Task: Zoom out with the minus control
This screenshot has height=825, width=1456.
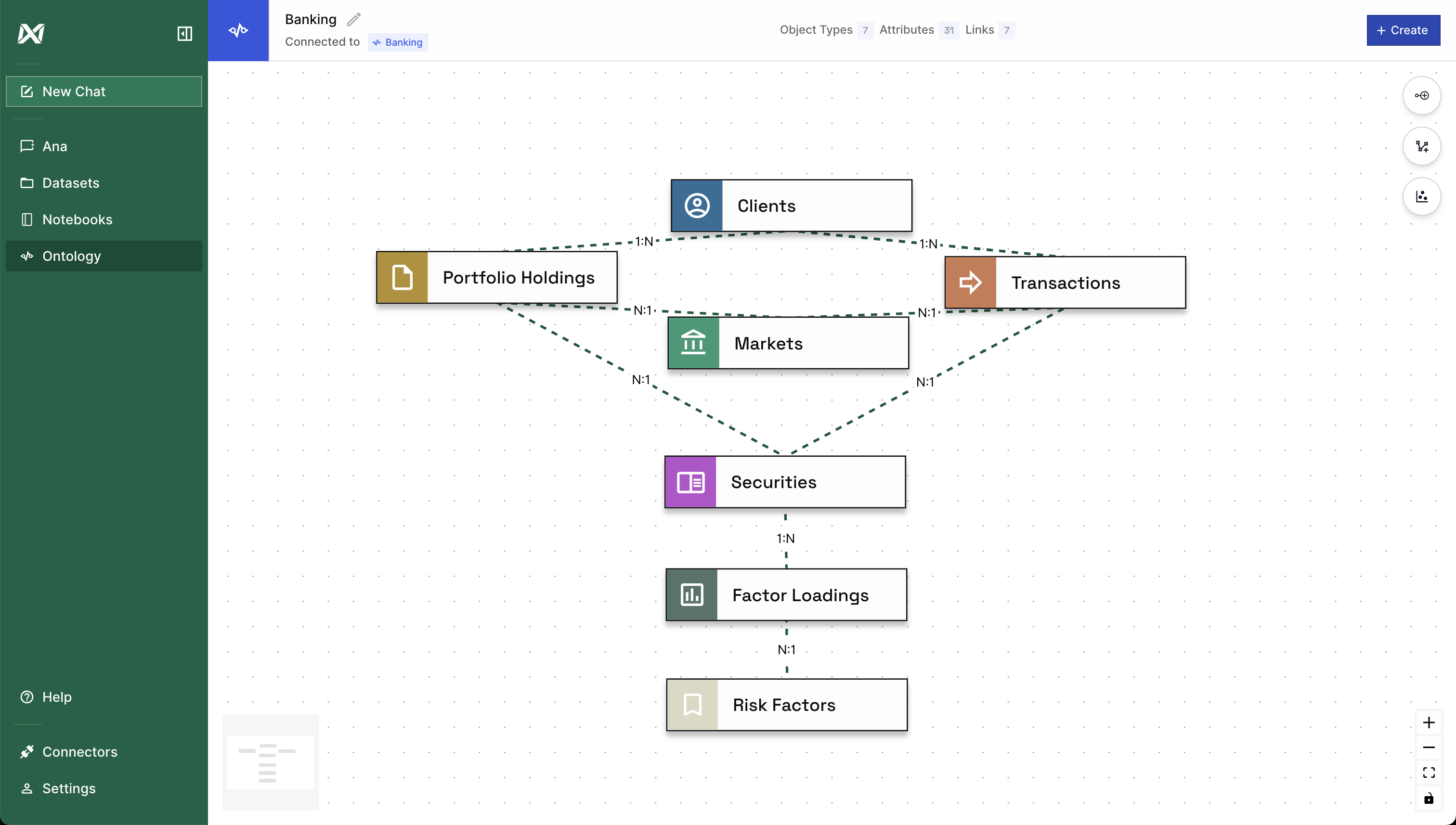Action: (1428, 748)
